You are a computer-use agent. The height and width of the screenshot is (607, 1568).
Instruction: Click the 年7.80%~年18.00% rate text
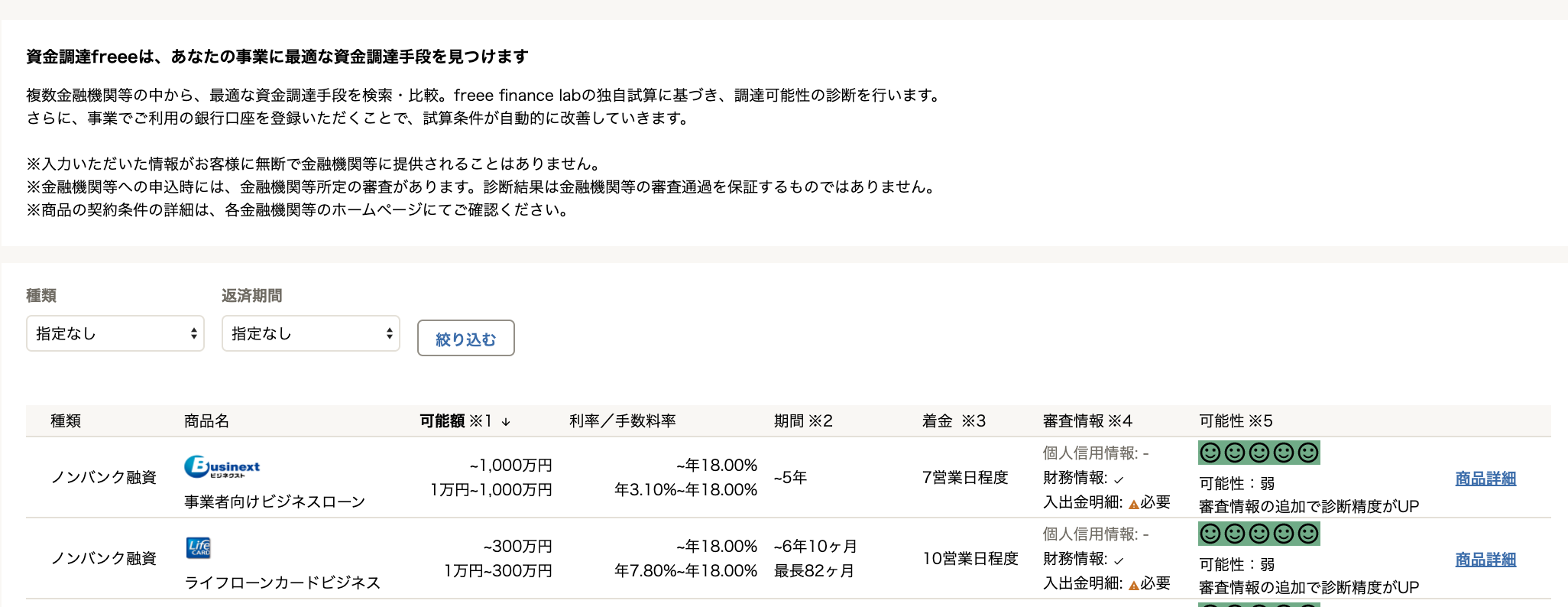coord(685,570)
